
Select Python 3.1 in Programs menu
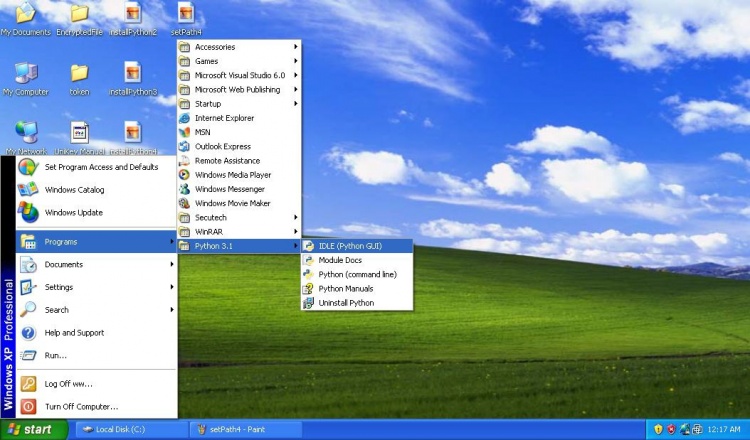[x=239, y=246]
